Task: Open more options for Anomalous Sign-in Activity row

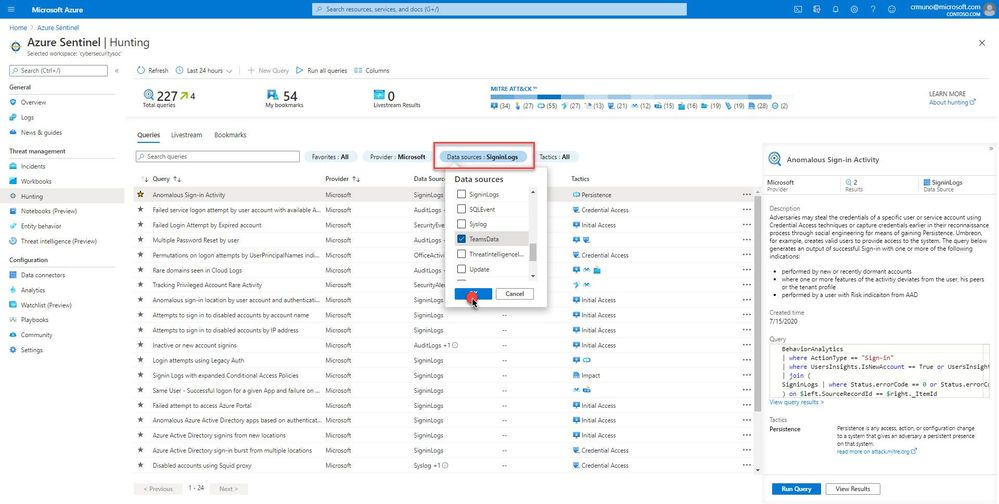Action: 746,195
